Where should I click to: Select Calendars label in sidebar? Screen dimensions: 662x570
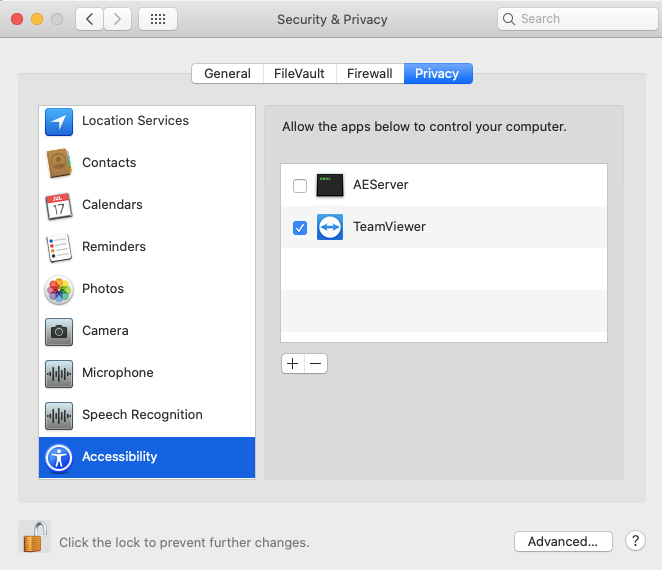(x=112, y=204)
